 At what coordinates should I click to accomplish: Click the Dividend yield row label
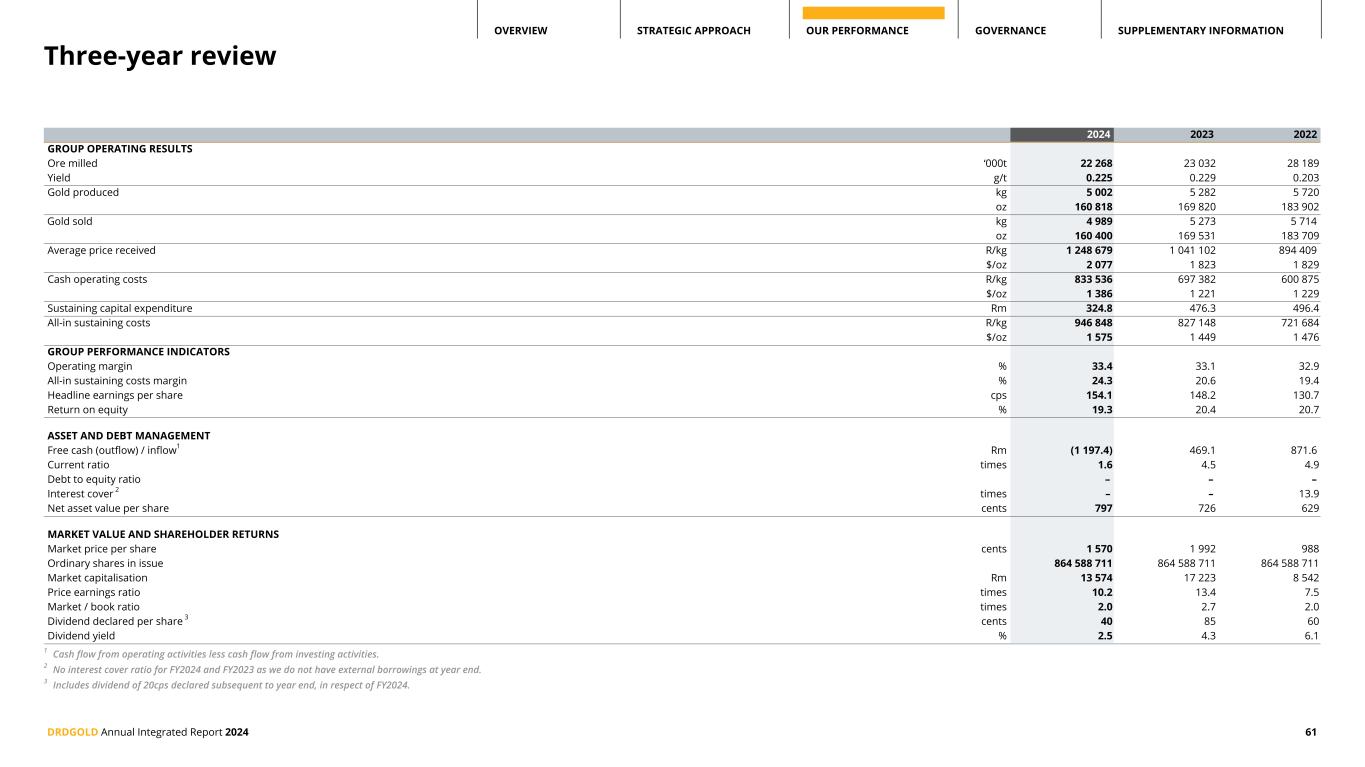click(x=81, y=635)
